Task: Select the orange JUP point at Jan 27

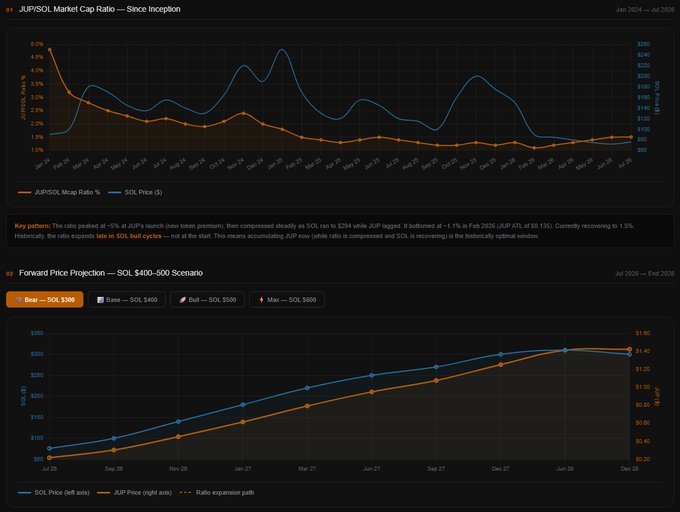Action: (243, 422)
